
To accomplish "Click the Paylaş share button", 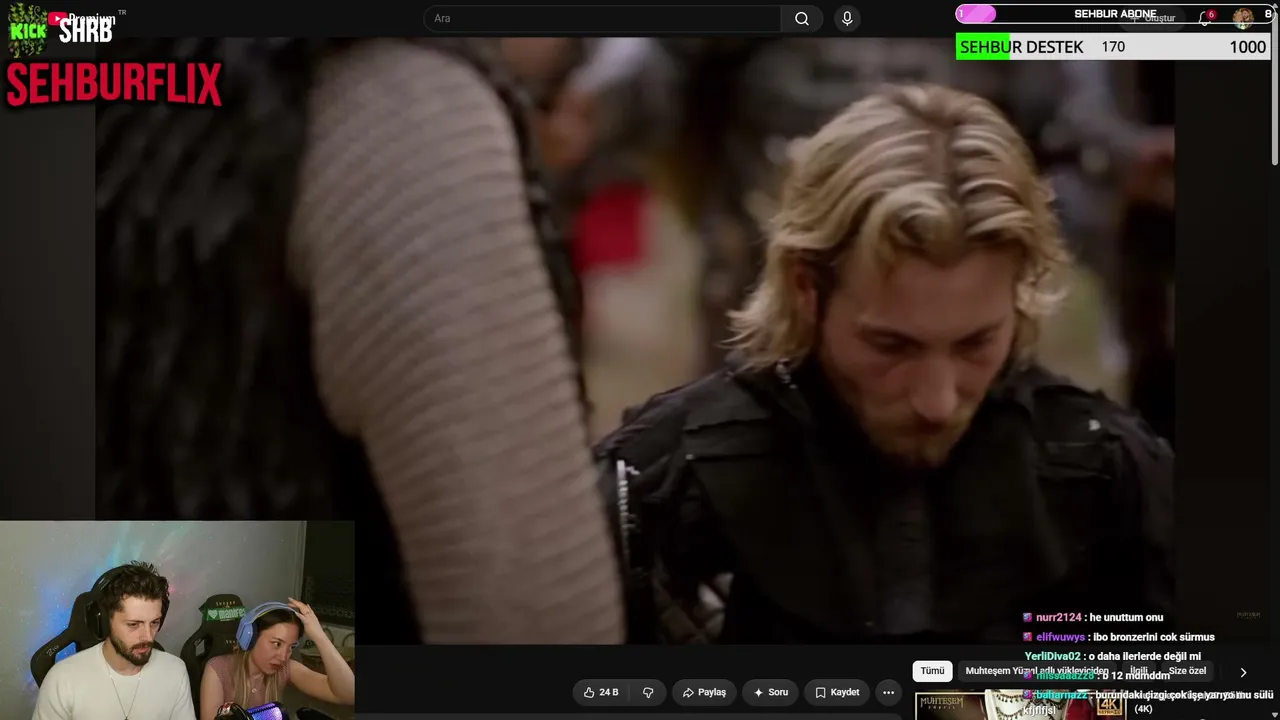I will [x=704, y=692].
